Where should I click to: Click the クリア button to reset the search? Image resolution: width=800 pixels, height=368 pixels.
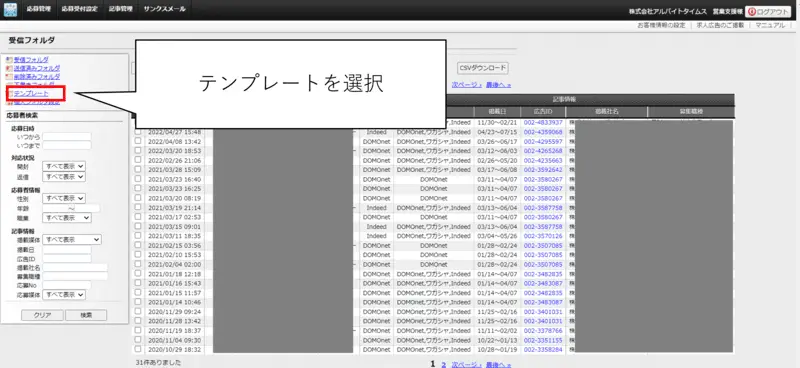(42, 315)
